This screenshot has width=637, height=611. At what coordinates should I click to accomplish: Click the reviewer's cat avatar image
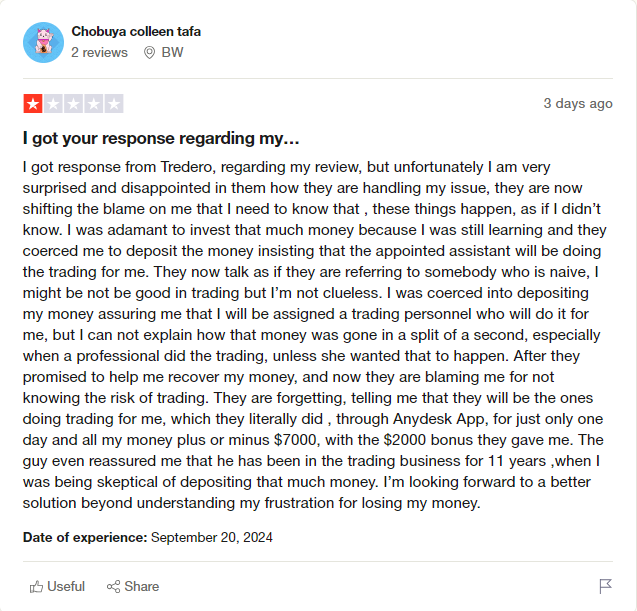pyautogui.click(x=43, y=42)
